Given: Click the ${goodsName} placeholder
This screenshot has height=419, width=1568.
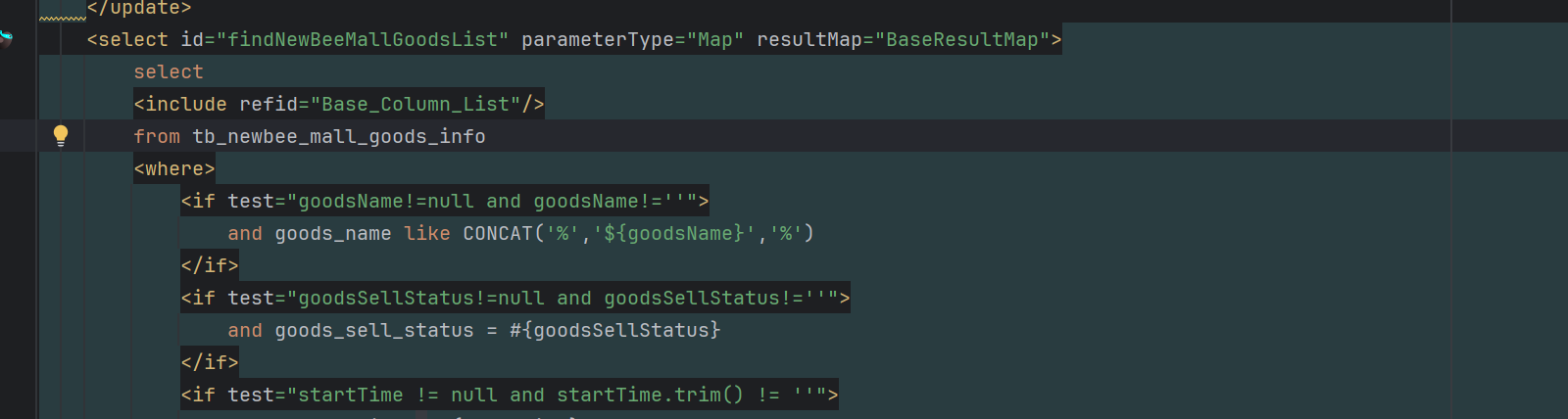Looking at the screenshot, I should tap(673, 234).
